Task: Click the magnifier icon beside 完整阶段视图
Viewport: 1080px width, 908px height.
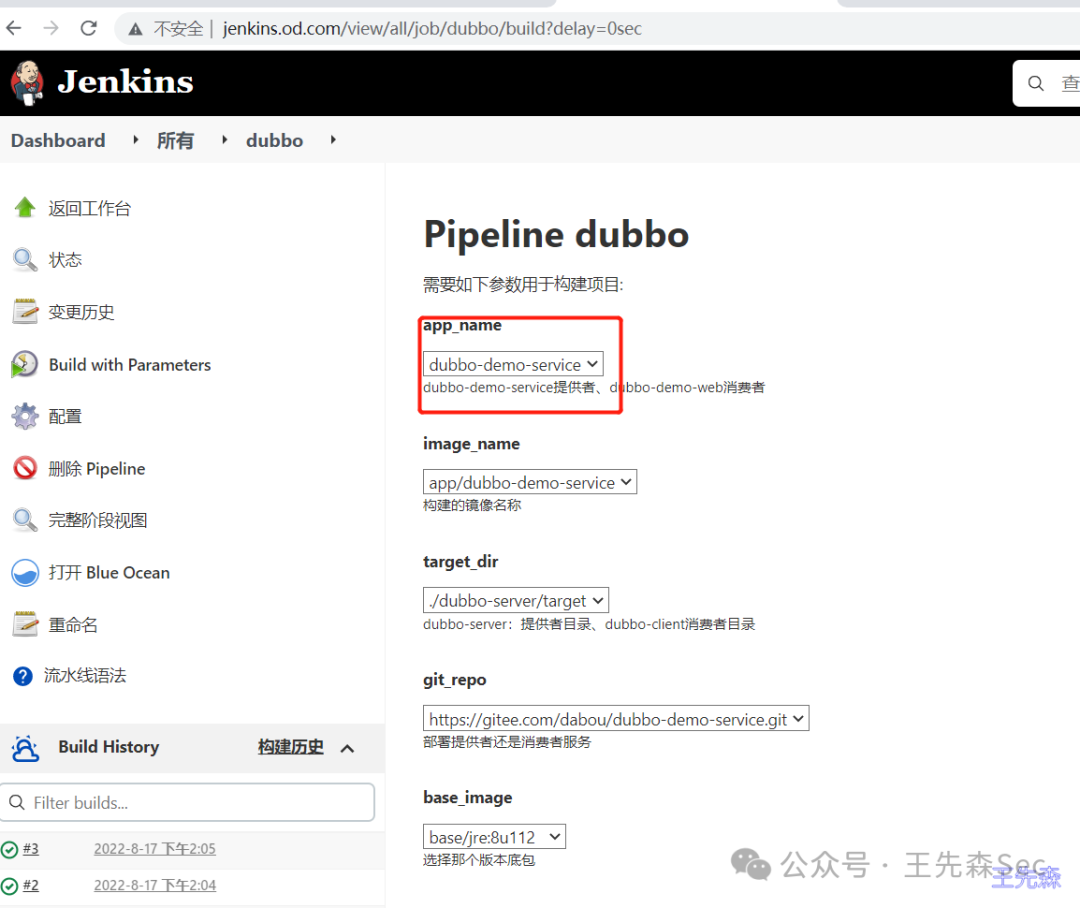Action: (x=25, y=520)
